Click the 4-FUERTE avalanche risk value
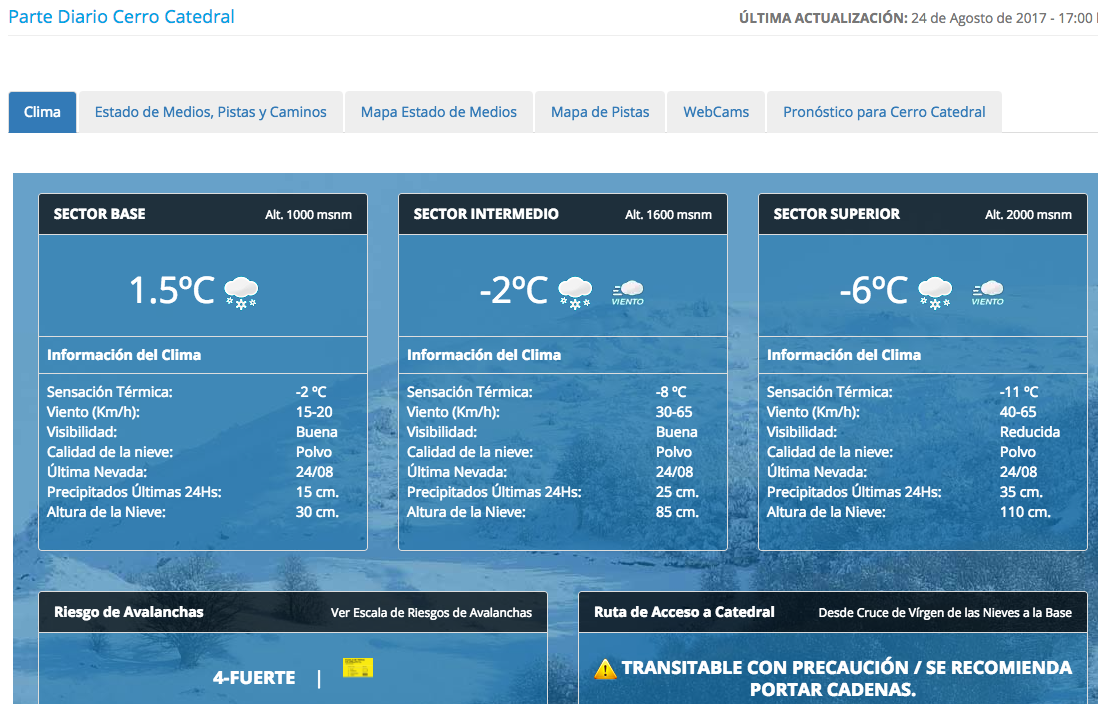 [x=254, y=678]
